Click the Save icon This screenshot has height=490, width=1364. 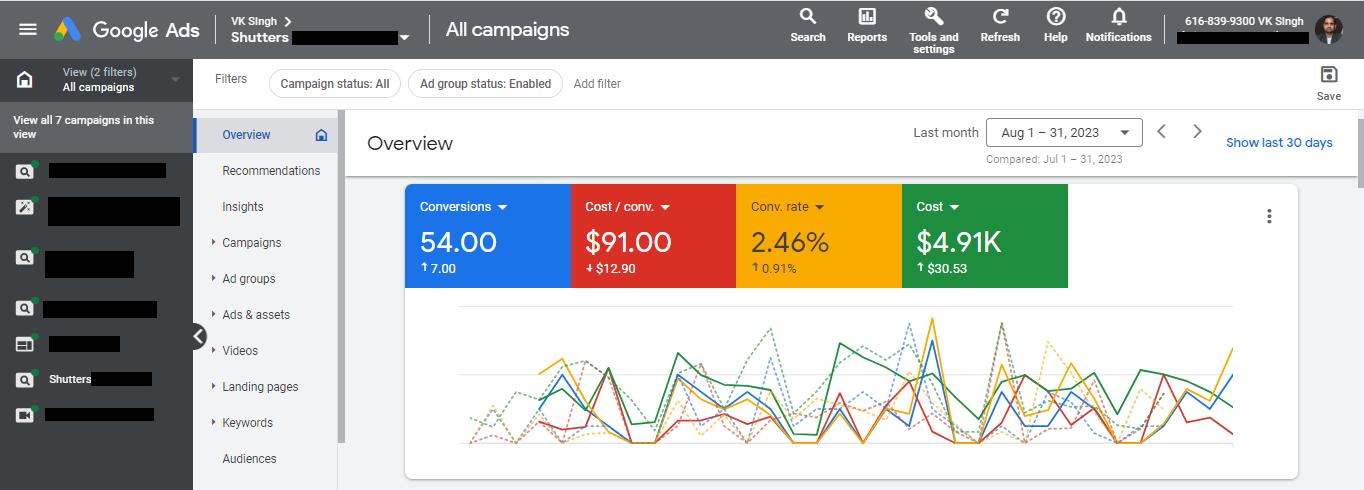1329,75
